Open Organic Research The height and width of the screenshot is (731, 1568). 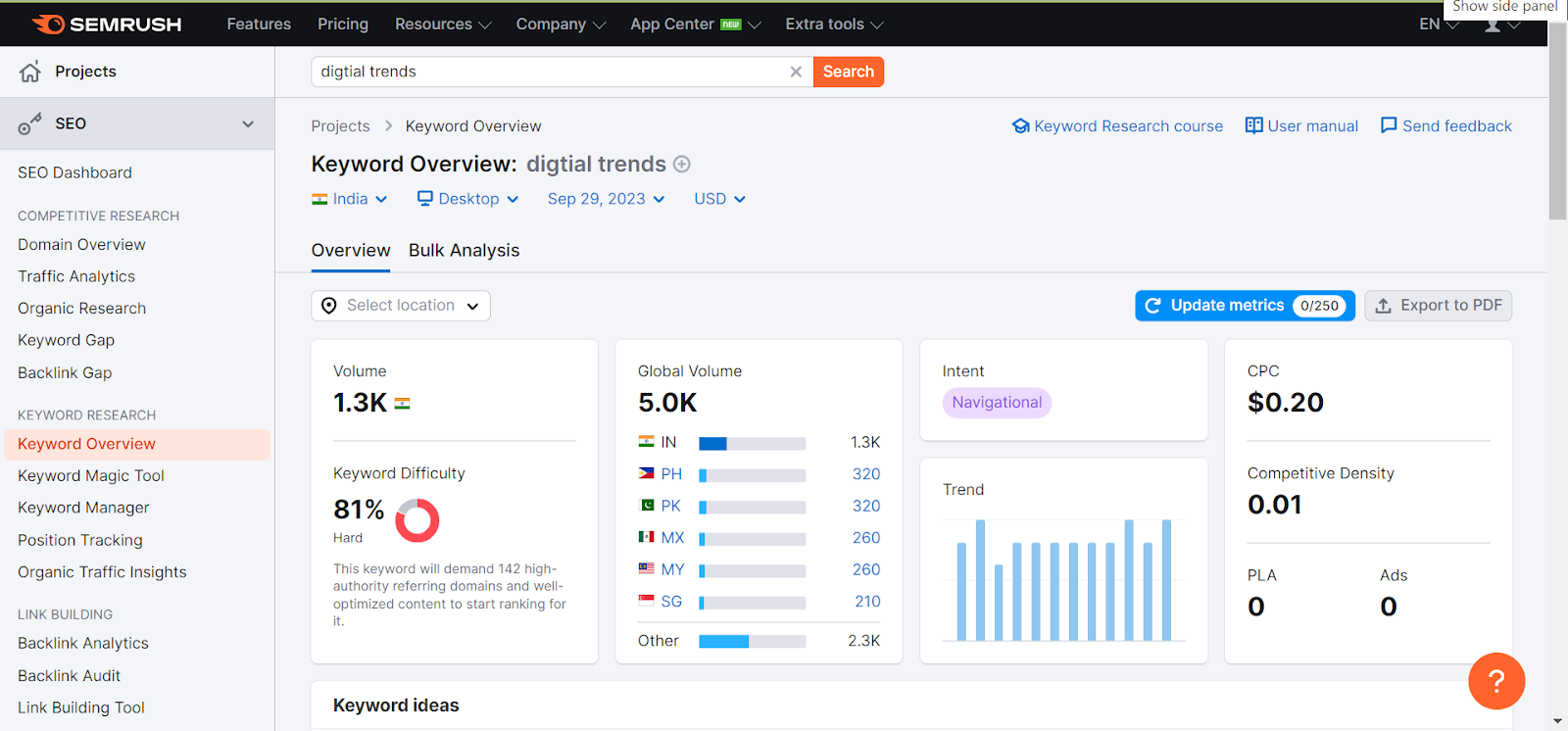pyautogui.click(x=81, y=309)
